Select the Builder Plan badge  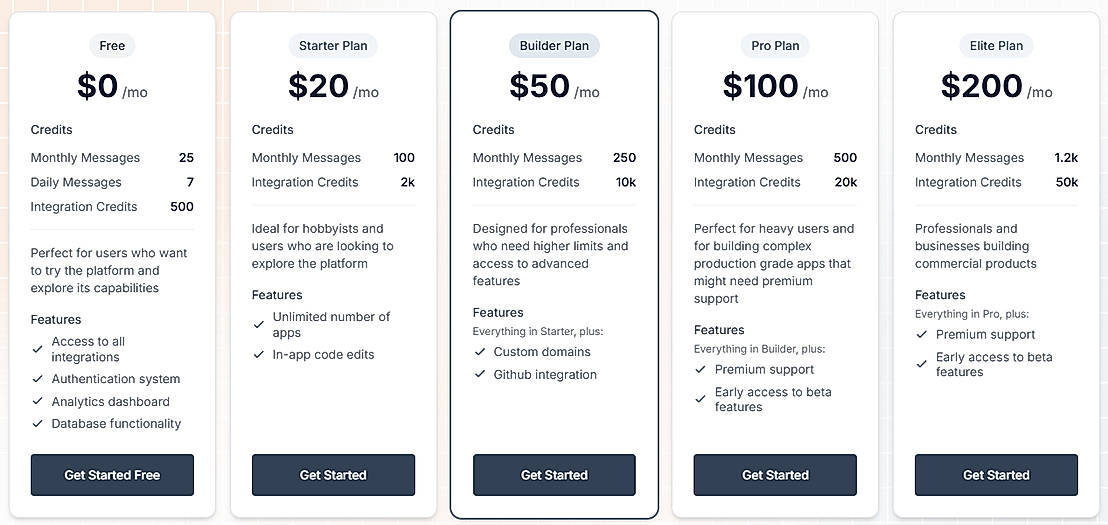pos(554,46)
